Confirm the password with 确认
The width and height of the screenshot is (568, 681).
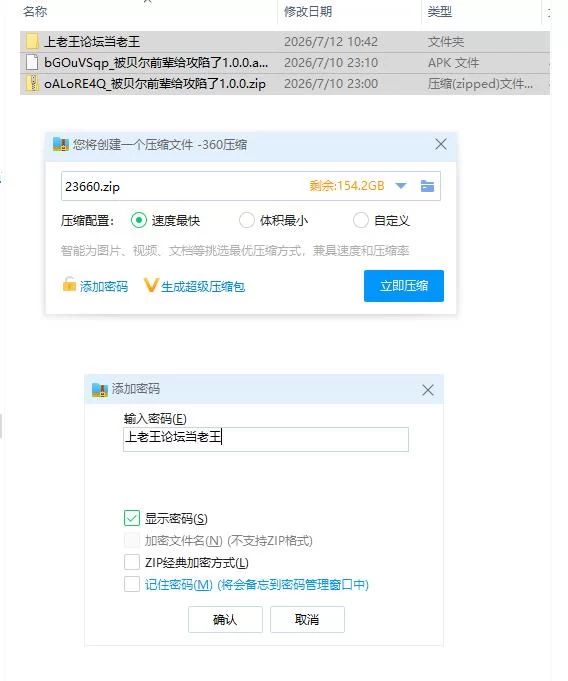[x=225, y=619]
